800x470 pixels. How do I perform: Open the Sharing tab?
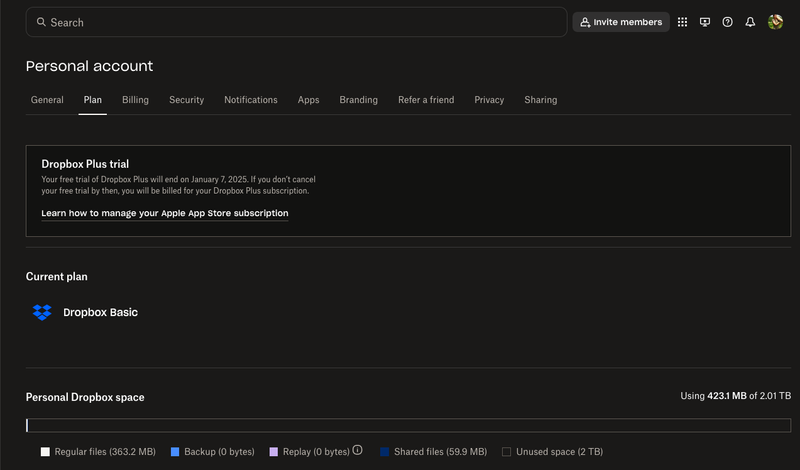pyautogui.click(x=540, y=100)
